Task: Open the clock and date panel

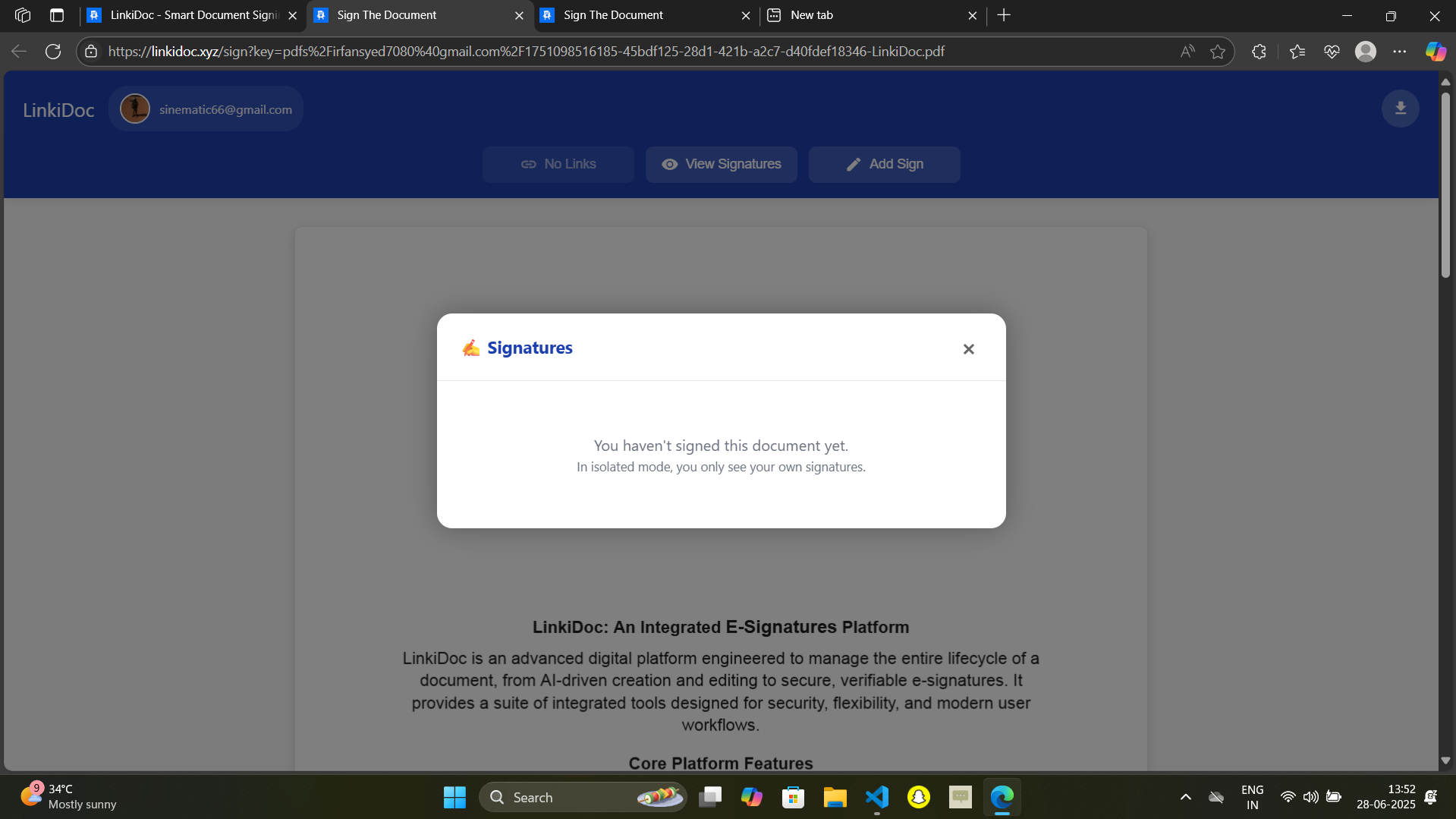Action: tap(1385, 797)
